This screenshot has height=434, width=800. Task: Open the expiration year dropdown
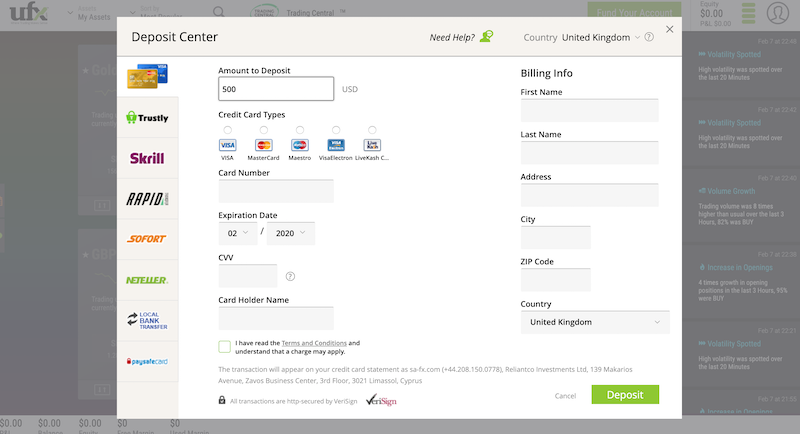pyautogui.click(x=291, y=233)
